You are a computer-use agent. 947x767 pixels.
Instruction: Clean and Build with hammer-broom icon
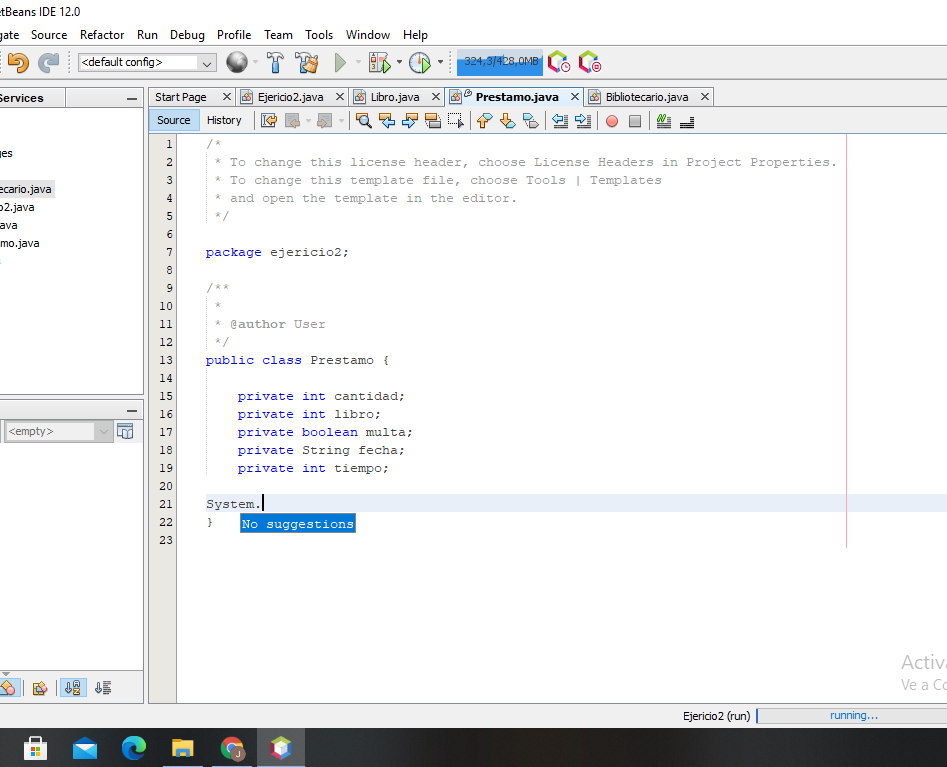pyautogui.click(x=307, y=62)
